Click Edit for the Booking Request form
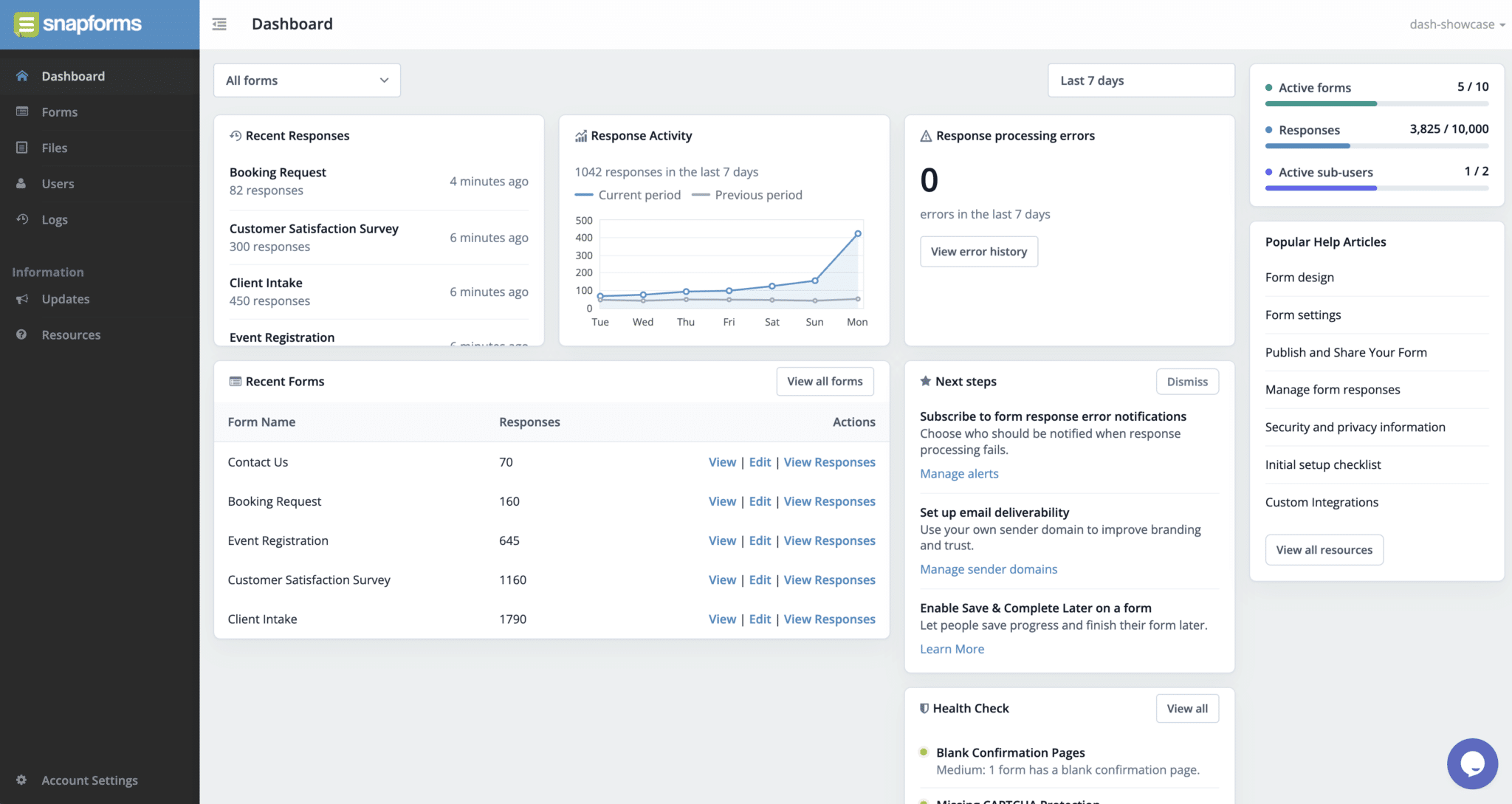Viewport: 1512px width, 804px height. point(760,501)
